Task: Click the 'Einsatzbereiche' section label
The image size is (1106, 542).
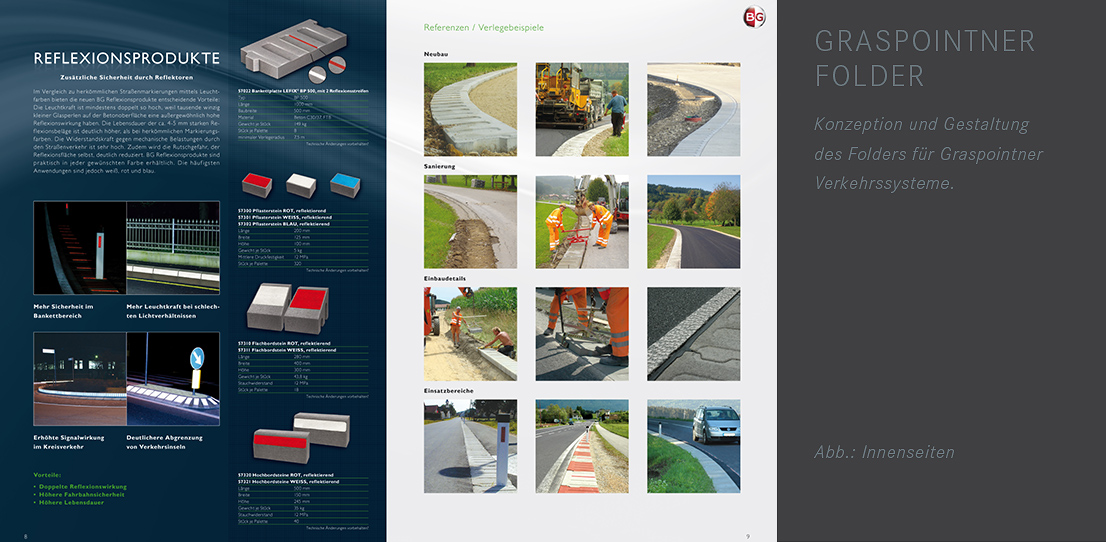Action: click(x=449, y=390)
